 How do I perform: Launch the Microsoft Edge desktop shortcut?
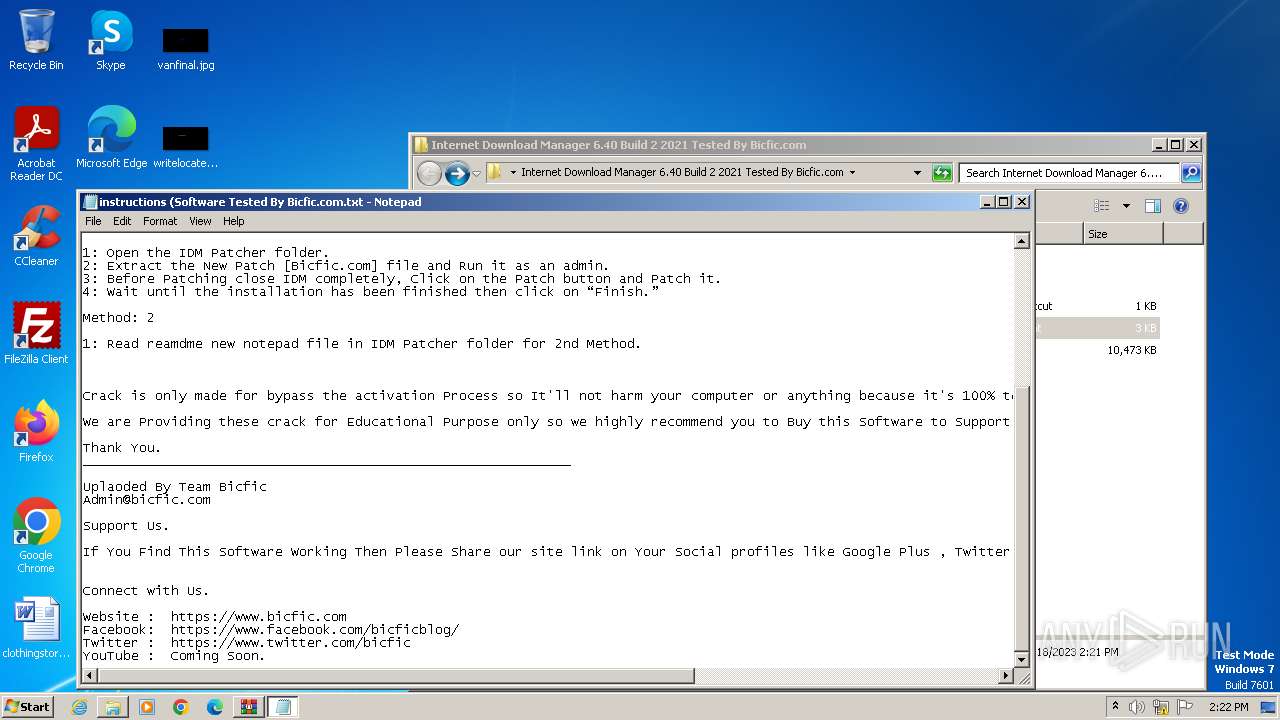click(x=111, y=138)
